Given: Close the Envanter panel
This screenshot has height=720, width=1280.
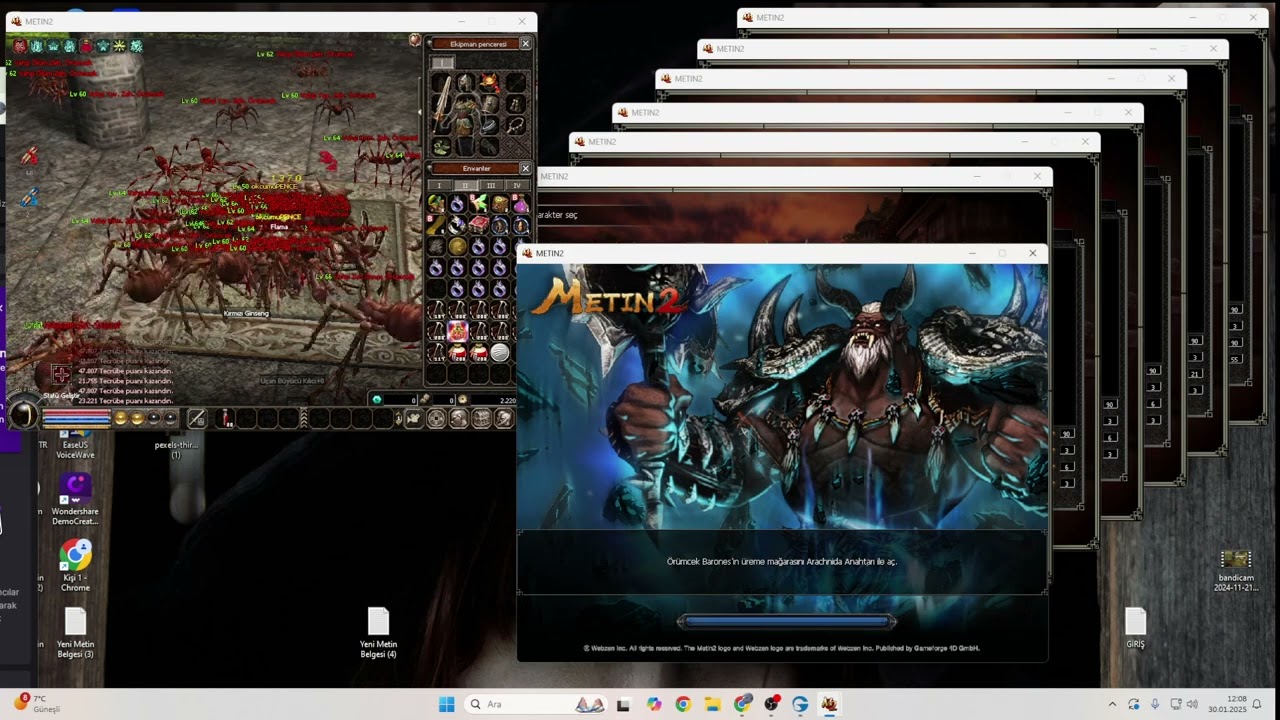Looking at the screenshot, I should [525, 168].
